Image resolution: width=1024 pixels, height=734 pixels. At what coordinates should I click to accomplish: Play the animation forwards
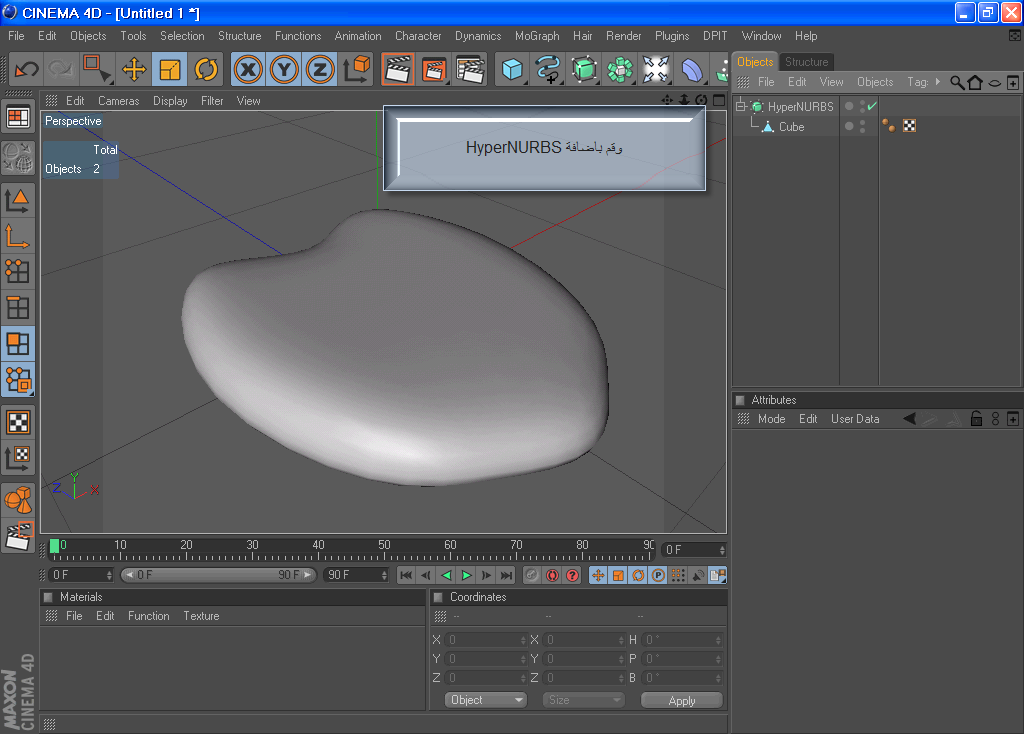(x=466, y=575)
